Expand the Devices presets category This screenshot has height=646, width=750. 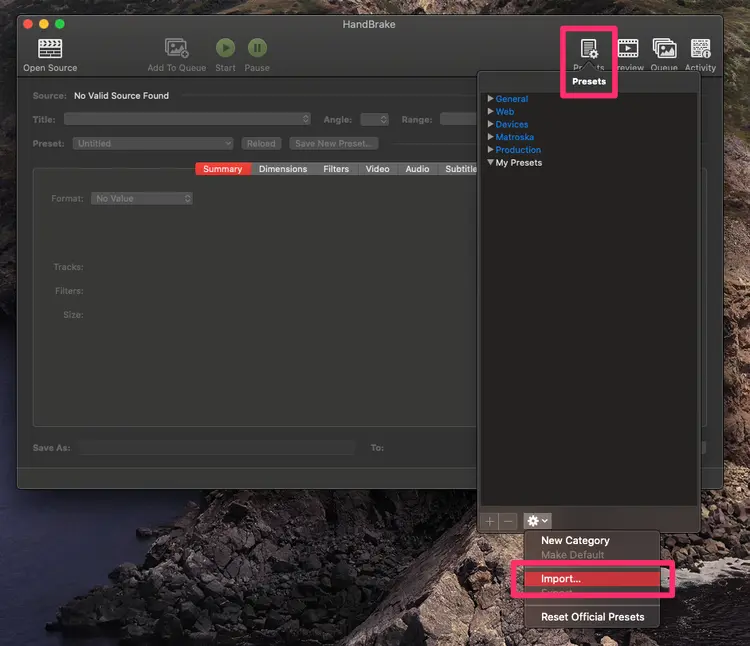click(490, 124)
